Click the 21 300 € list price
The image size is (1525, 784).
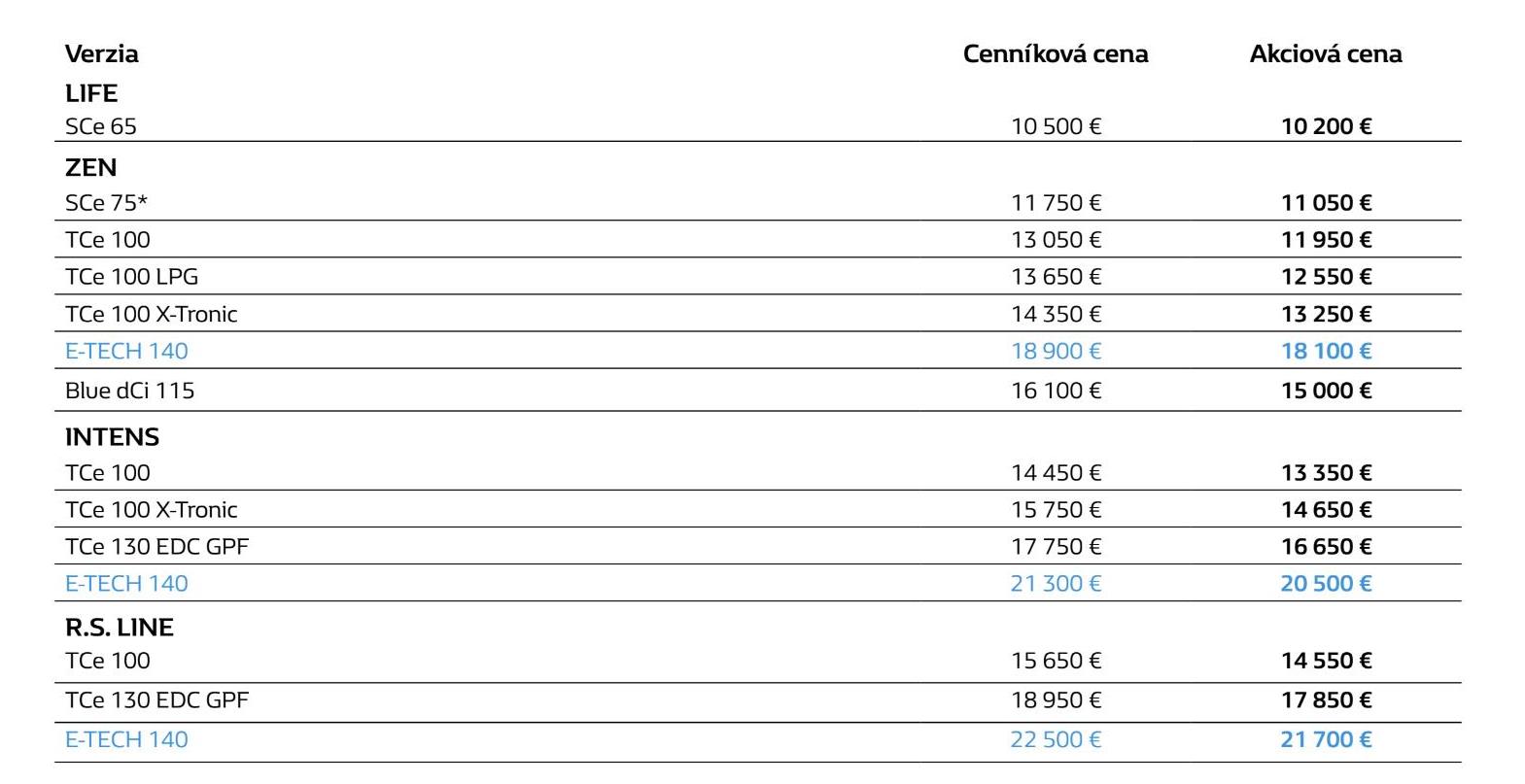coord(1056,584)
